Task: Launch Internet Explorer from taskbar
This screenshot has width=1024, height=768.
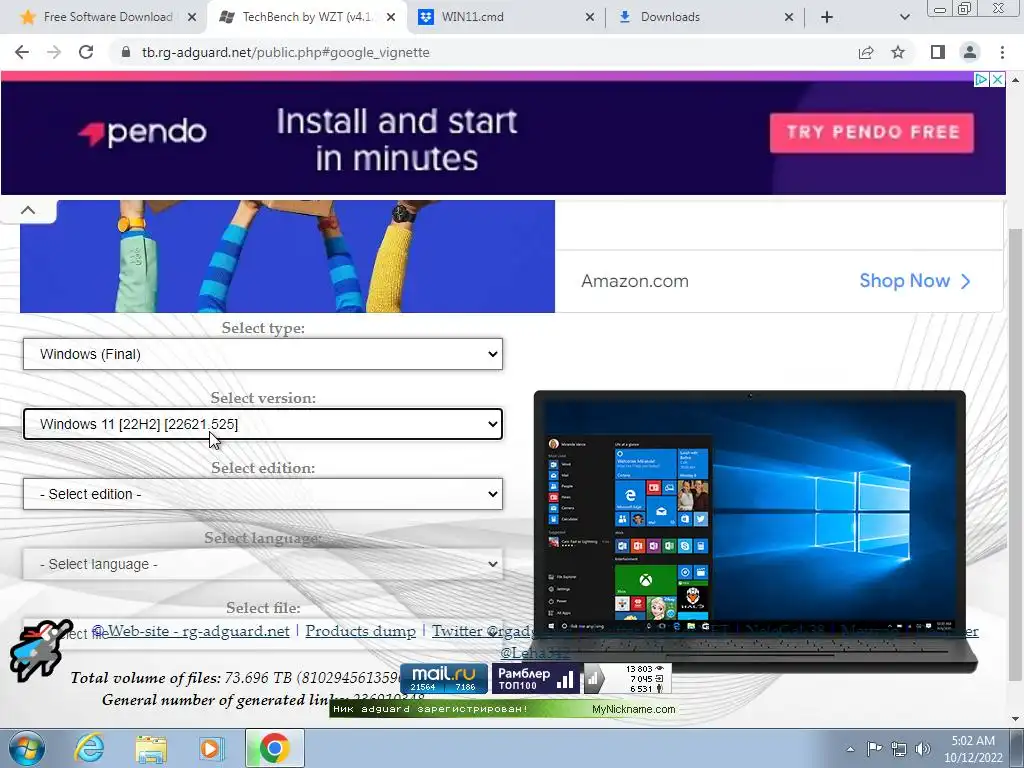Action: 89,748
